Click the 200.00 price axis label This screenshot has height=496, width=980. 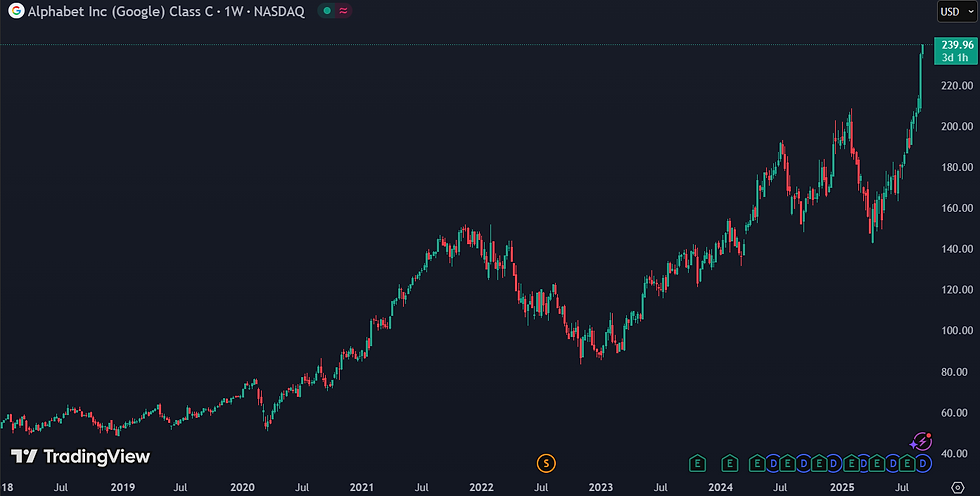pyautogui.click(x=957, y=126)
